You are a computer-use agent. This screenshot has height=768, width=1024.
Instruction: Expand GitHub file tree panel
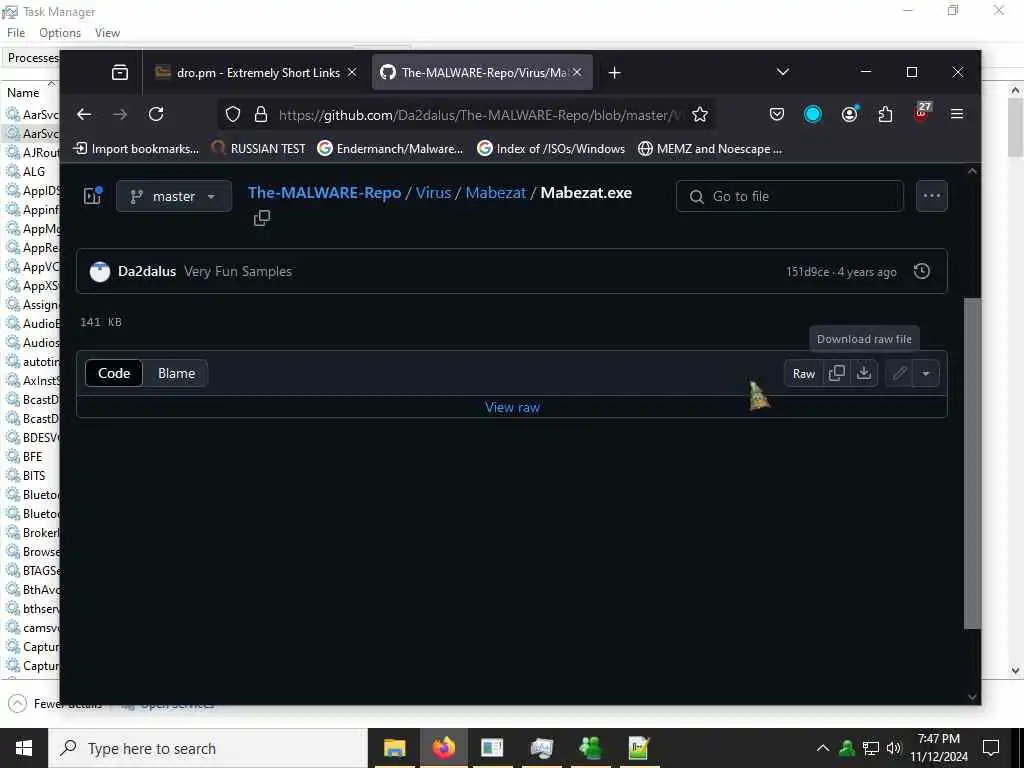pos(93,195)
